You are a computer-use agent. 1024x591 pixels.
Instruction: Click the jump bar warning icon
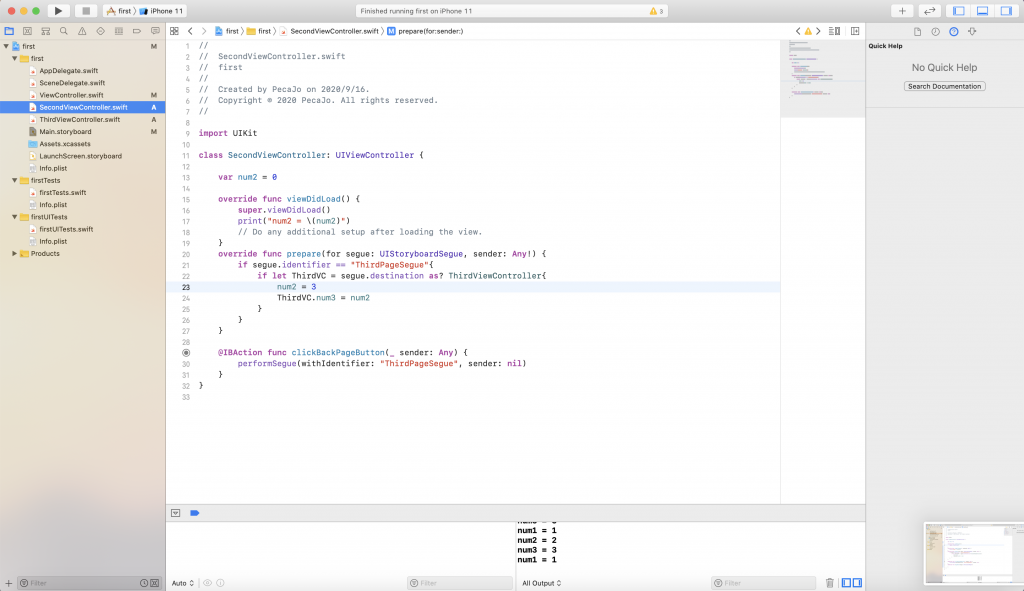pos(808,31)
